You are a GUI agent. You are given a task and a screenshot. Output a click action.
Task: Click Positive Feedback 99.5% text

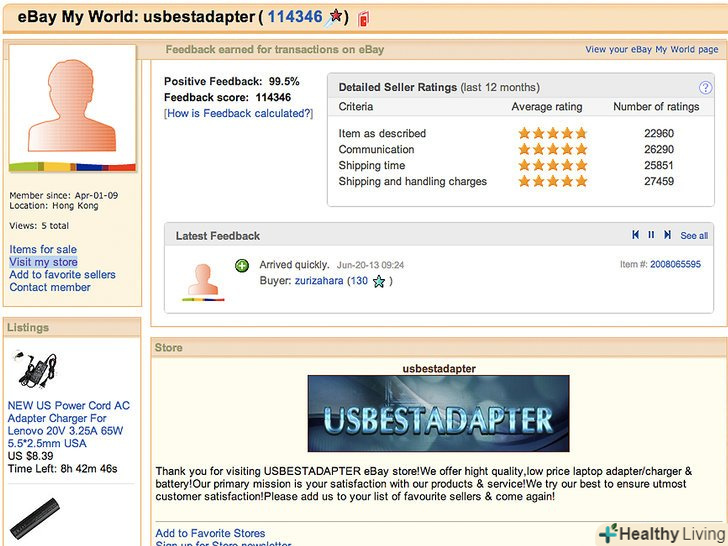click(231, 82)
